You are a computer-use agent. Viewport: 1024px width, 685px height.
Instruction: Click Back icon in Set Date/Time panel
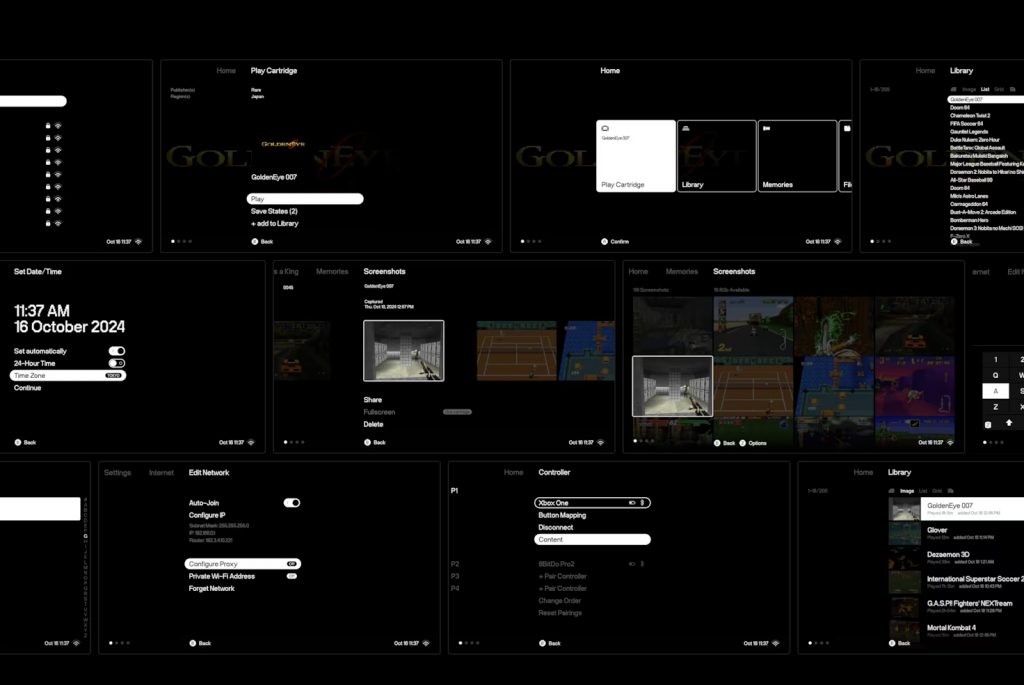(x=18, y=442)
